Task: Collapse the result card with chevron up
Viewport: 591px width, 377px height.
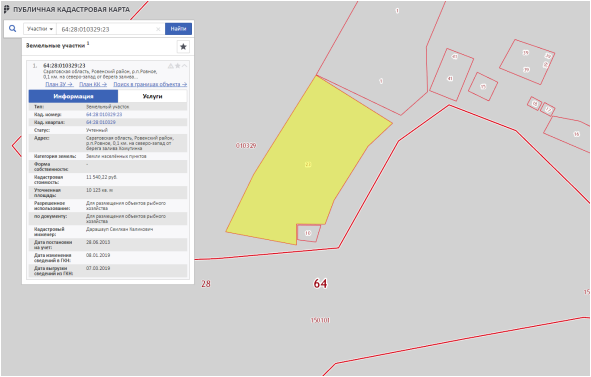Action: click(184, 66)
